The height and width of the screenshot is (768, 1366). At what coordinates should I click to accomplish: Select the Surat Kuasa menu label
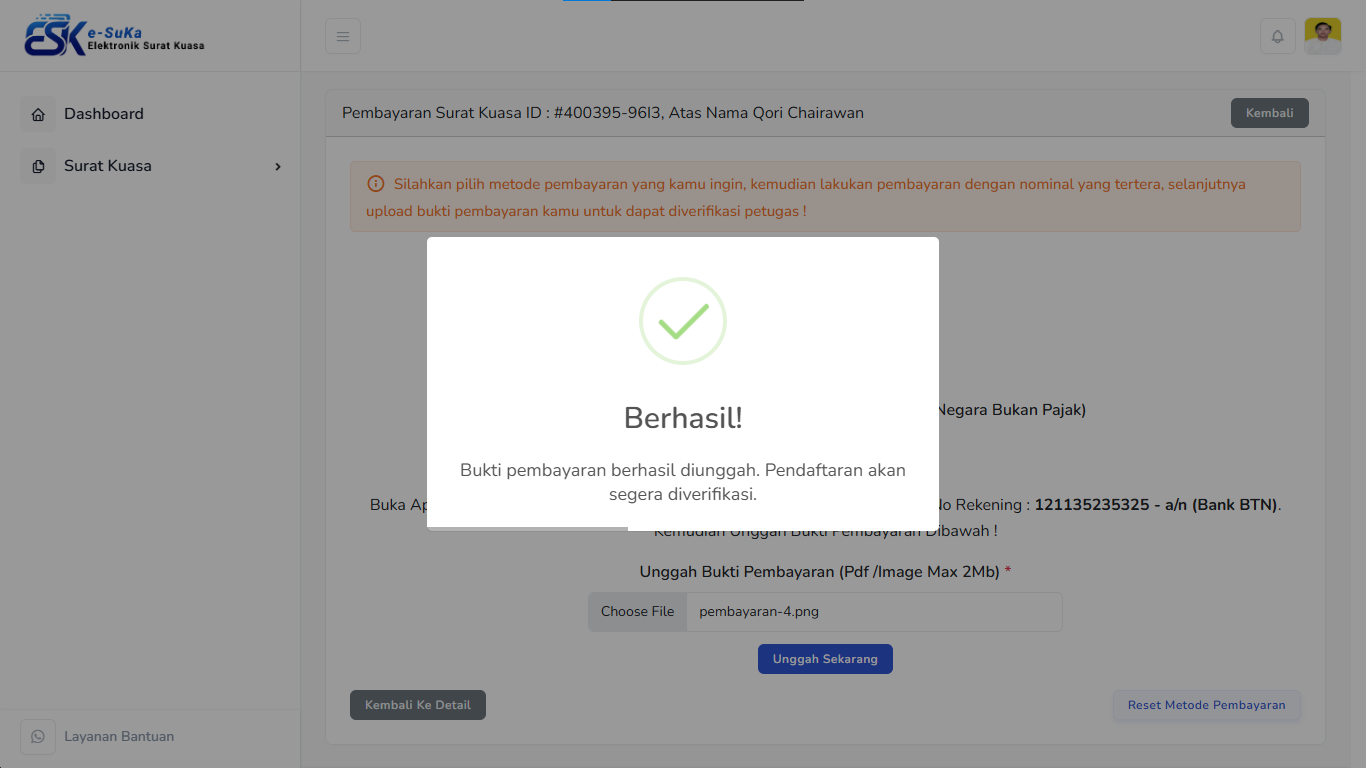108,166
